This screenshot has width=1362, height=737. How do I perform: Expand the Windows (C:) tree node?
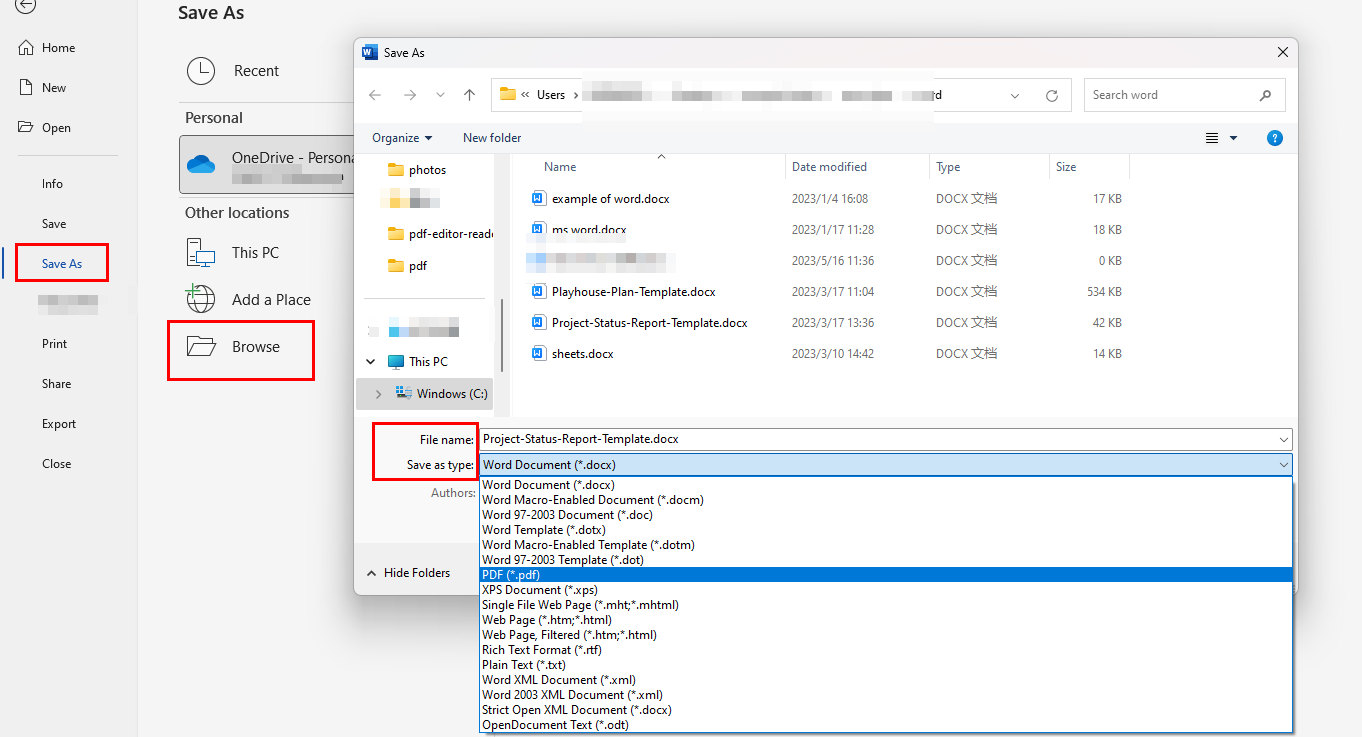coord(378,394)
